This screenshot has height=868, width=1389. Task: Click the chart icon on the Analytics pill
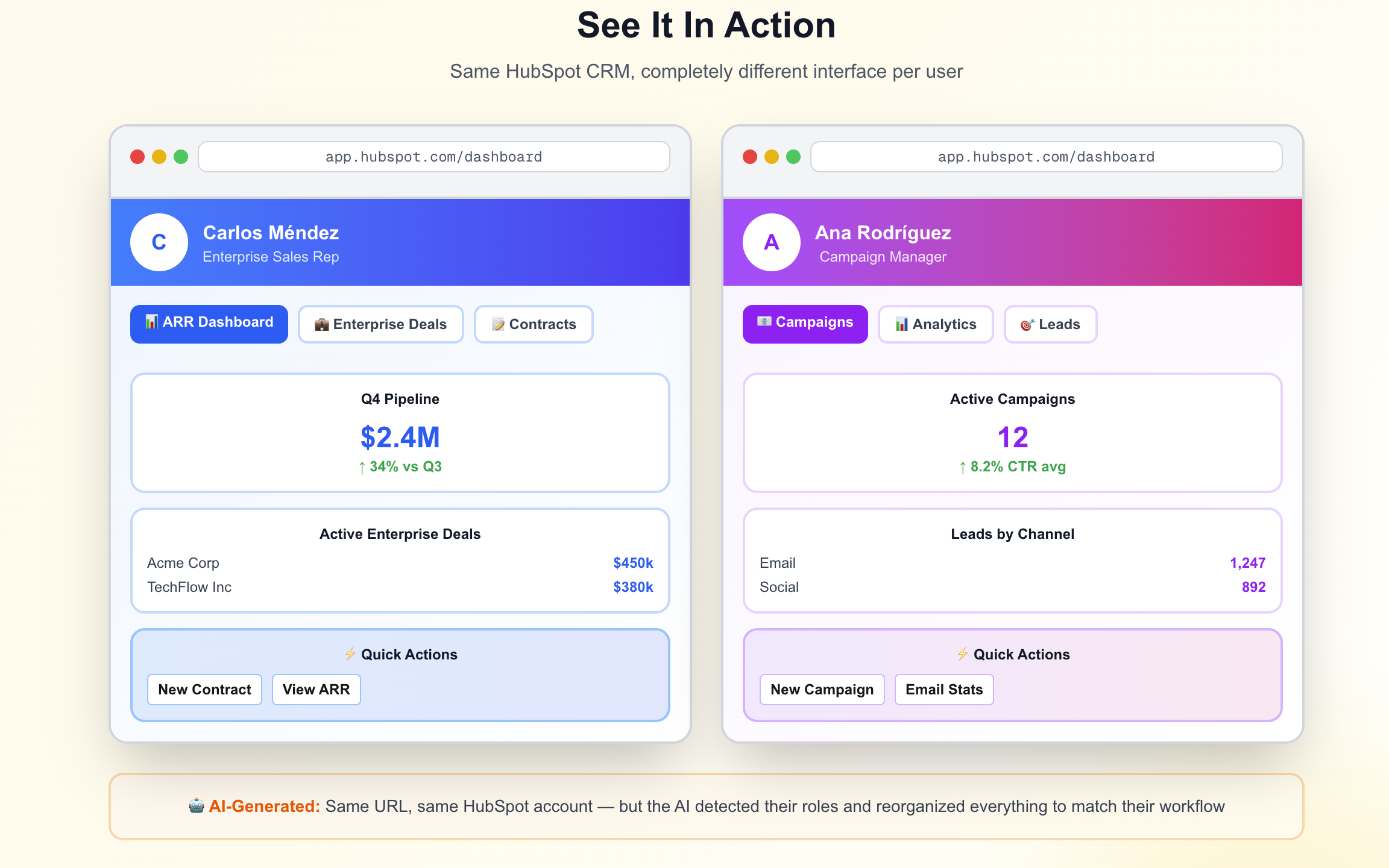tap(902, 324)
